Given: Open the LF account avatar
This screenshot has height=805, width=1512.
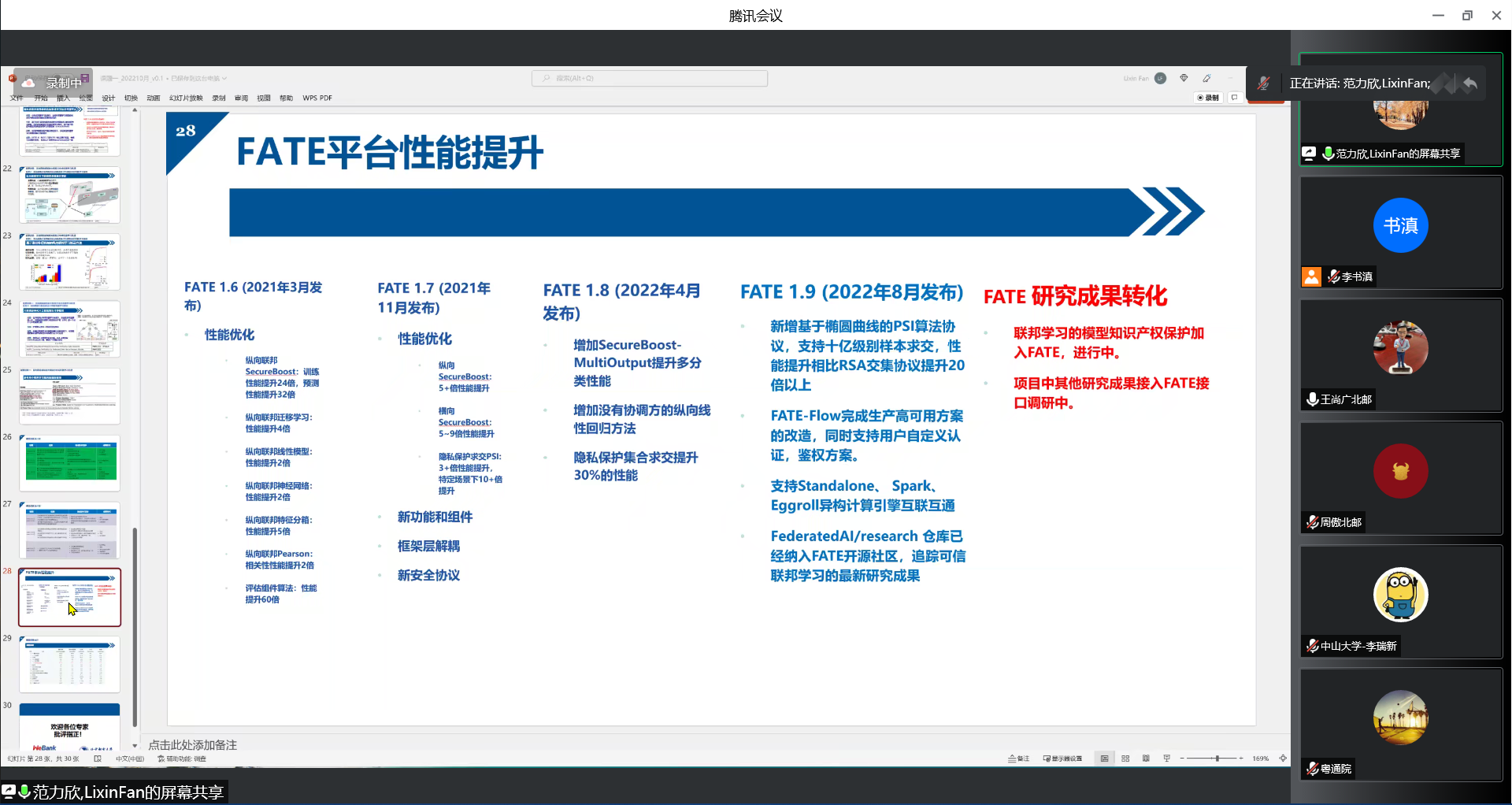Looking at the screenshot, I should [x=1160, y=78].
